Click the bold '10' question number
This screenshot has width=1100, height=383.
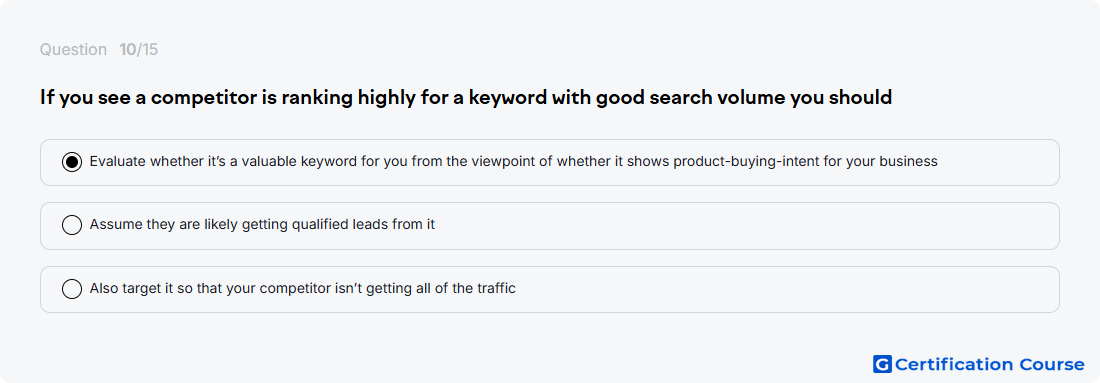(128, 50)
